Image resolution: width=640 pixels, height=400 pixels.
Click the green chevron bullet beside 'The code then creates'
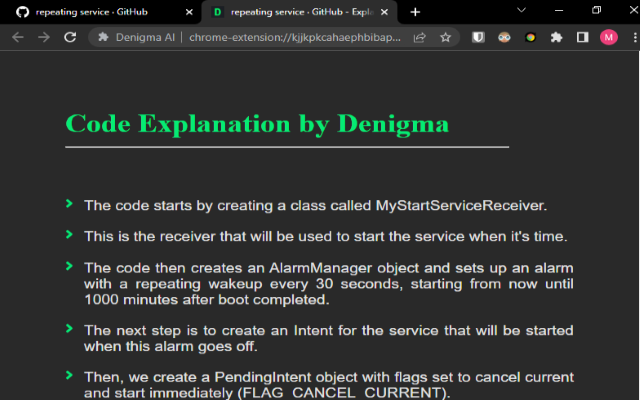(69, 266)
